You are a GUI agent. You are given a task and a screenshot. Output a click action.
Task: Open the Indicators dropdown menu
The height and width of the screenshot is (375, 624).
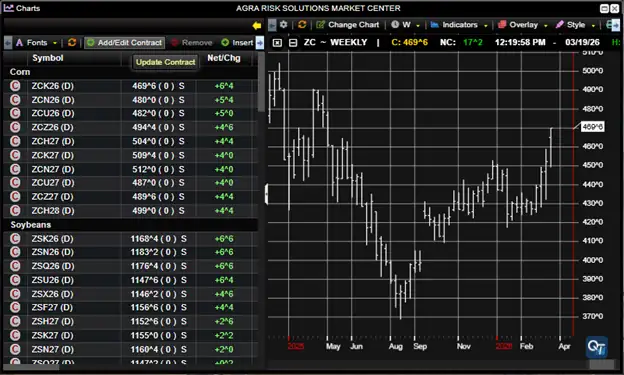[459, 25]
